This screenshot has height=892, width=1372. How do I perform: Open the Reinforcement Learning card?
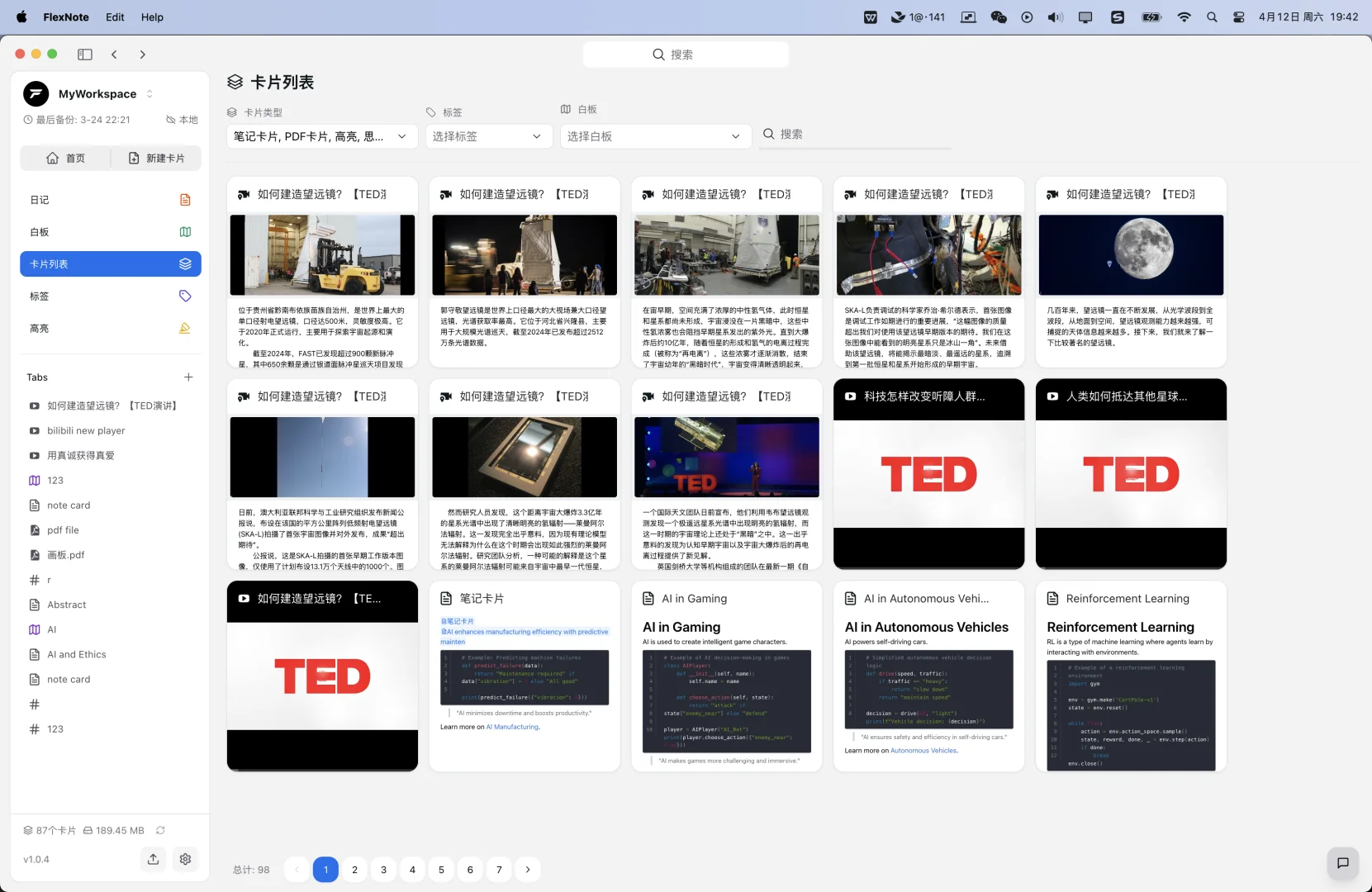click(x=1131, y=676)
